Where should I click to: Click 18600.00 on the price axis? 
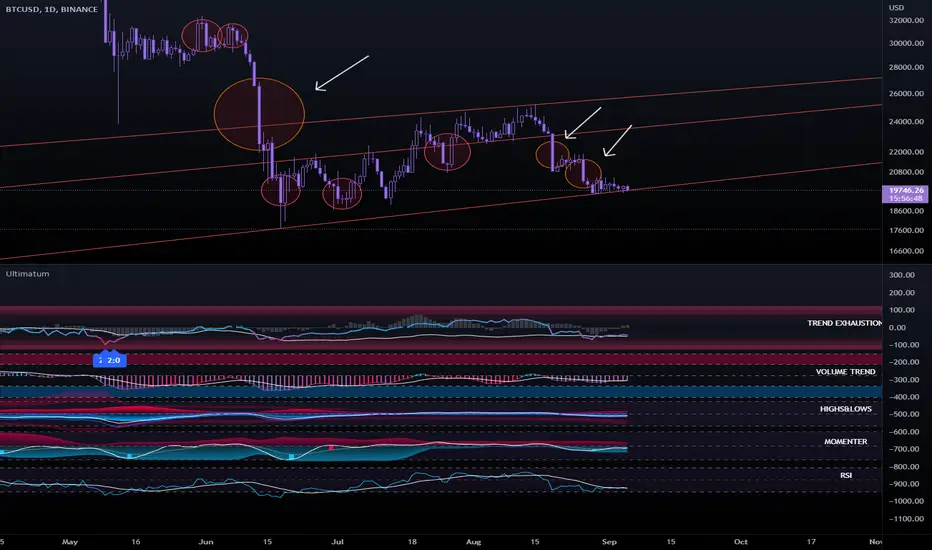tap(906, 211)
